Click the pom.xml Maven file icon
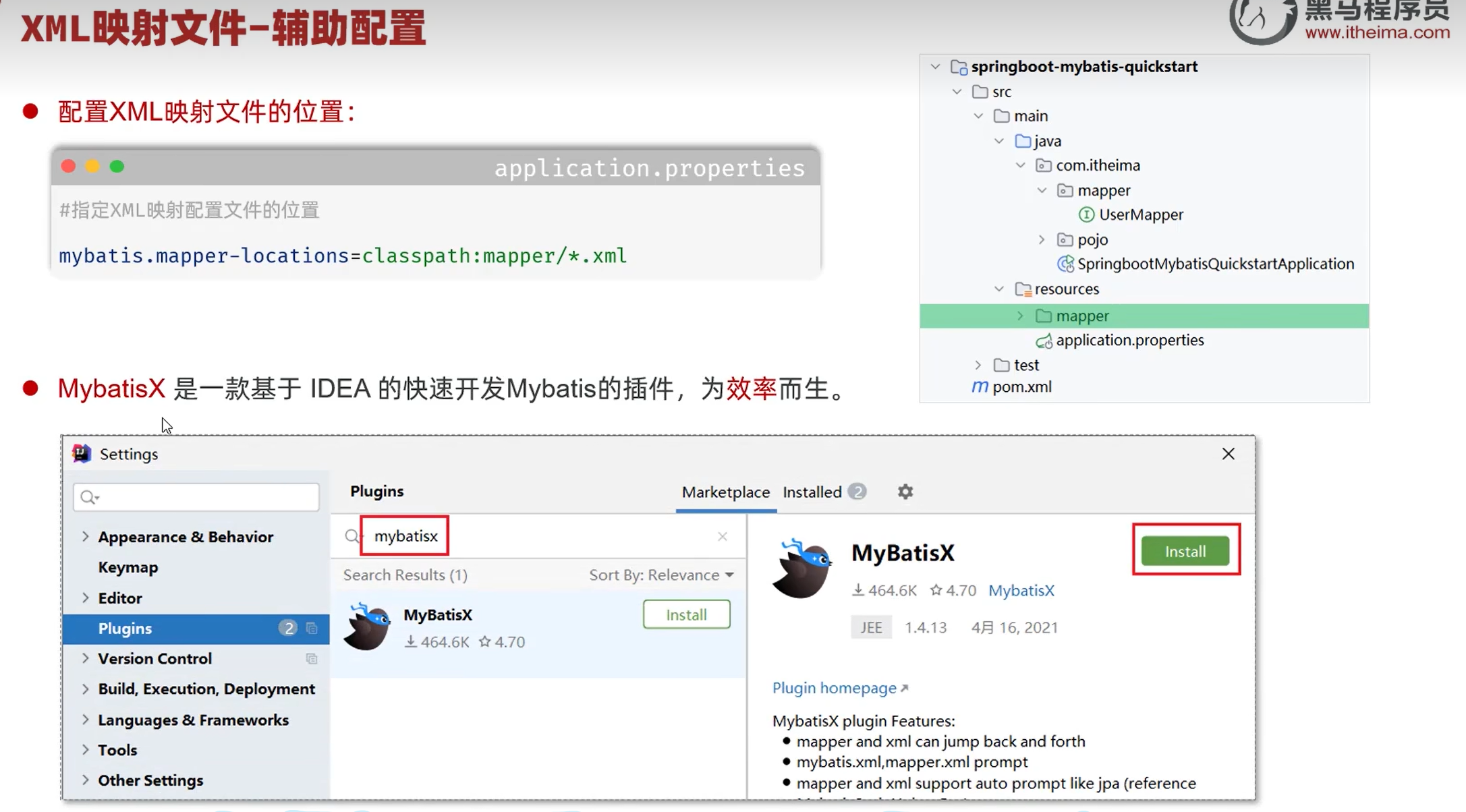This screenshot has width=1466, height=812. pos(980,386)
